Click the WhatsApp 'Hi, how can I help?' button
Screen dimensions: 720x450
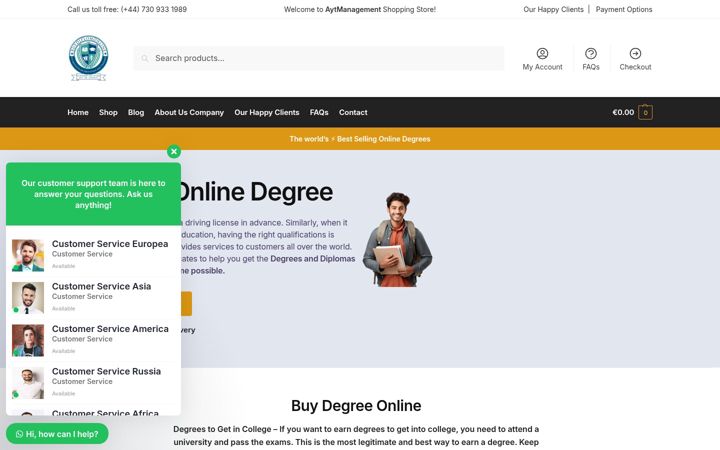(x=57, y=434)
